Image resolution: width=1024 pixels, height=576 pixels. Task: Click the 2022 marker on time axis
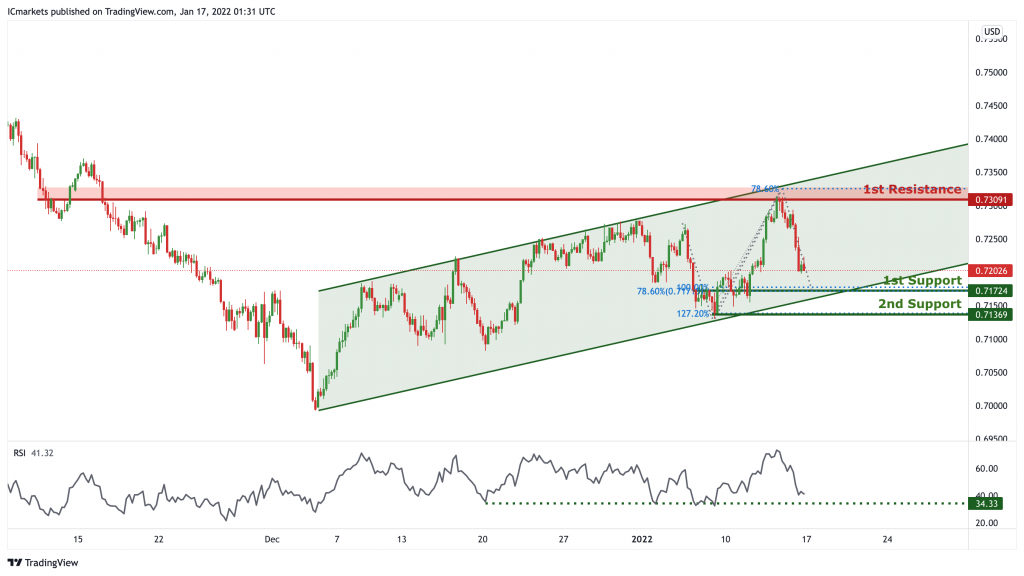641,539
